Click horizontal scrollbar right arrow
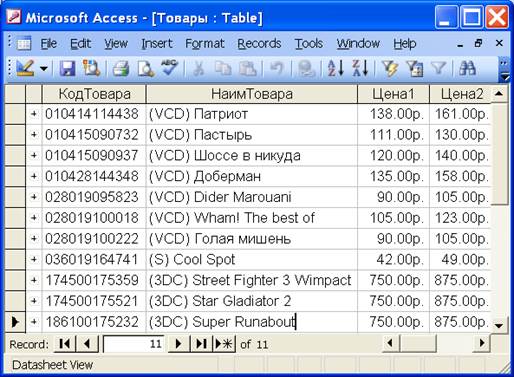Screen dimensions: 514x377 (482, 343)
